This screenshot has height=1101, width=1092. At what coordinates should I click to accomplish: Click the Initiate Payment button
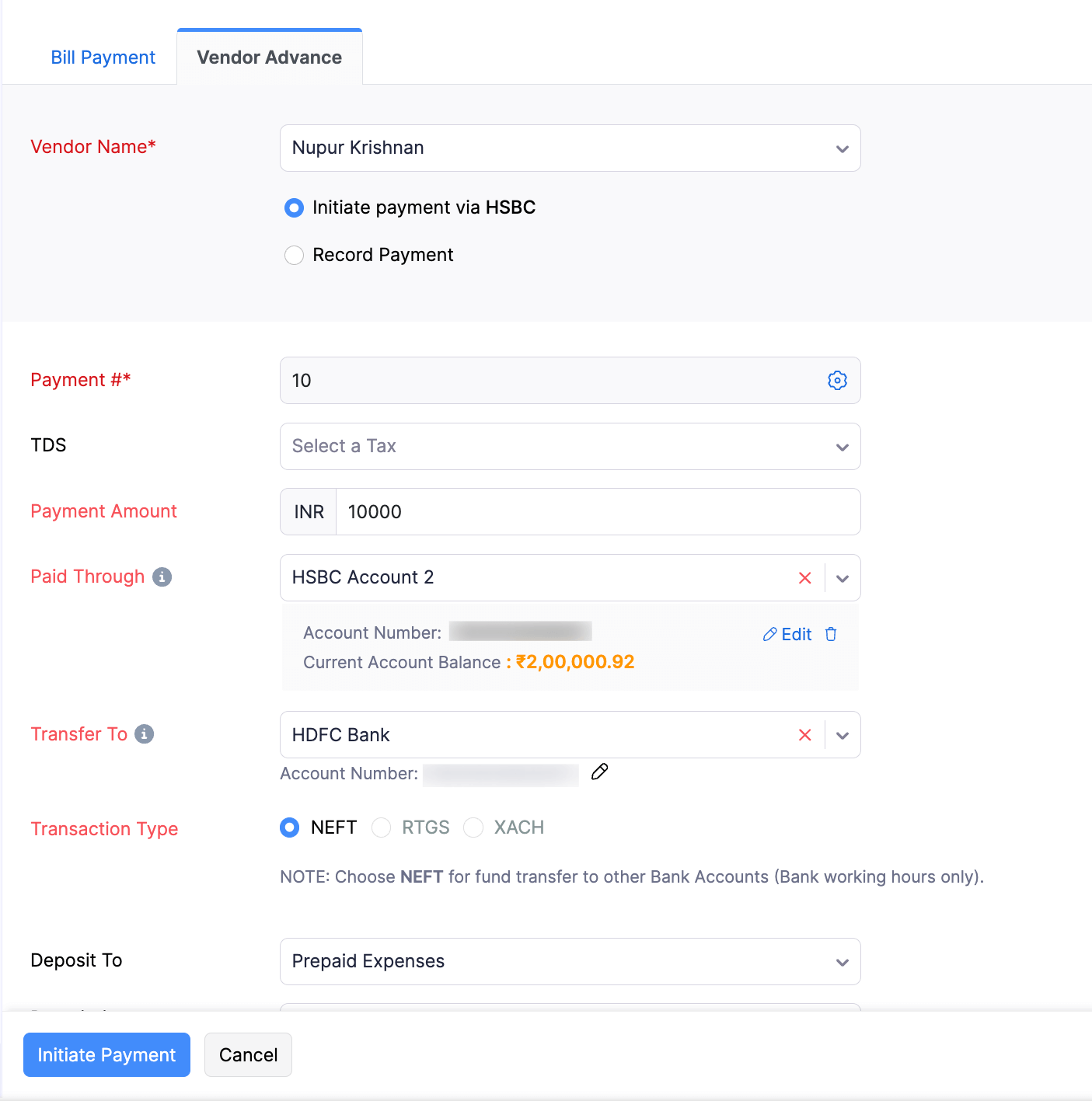tap(106, 1054)
